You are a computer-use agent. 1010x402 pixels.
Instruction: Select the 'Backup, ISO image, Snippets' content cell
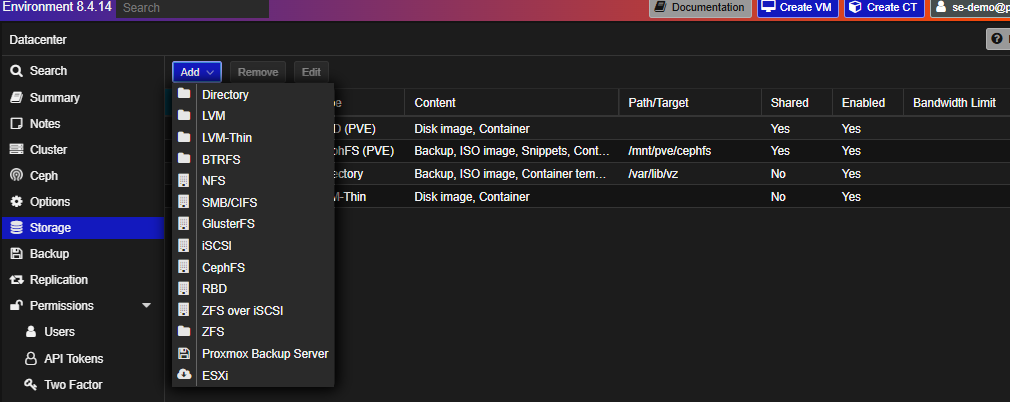coord(512,151)
